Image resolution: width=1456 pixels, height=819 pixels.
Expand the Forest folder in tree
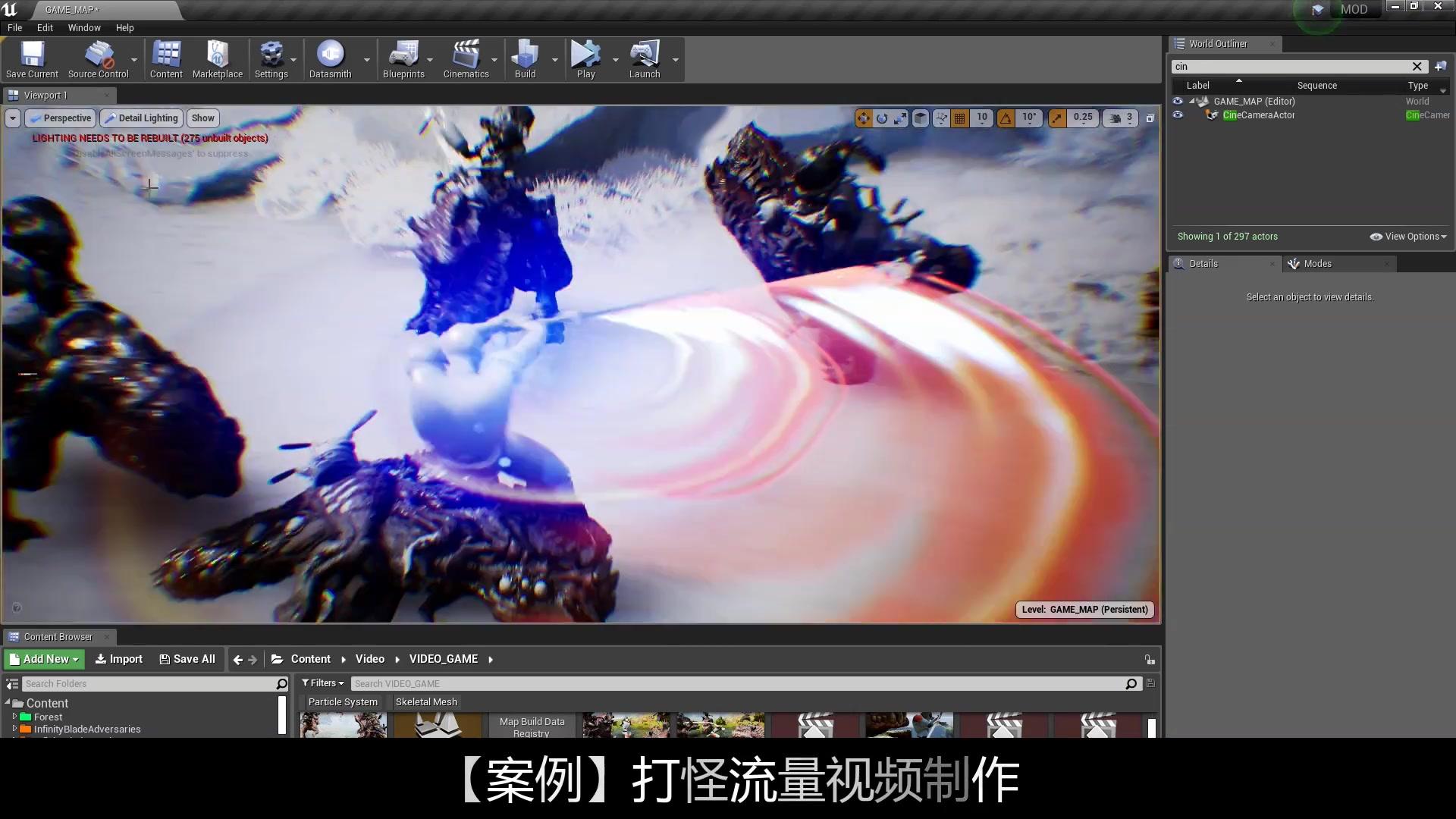(x=14, y=717)
